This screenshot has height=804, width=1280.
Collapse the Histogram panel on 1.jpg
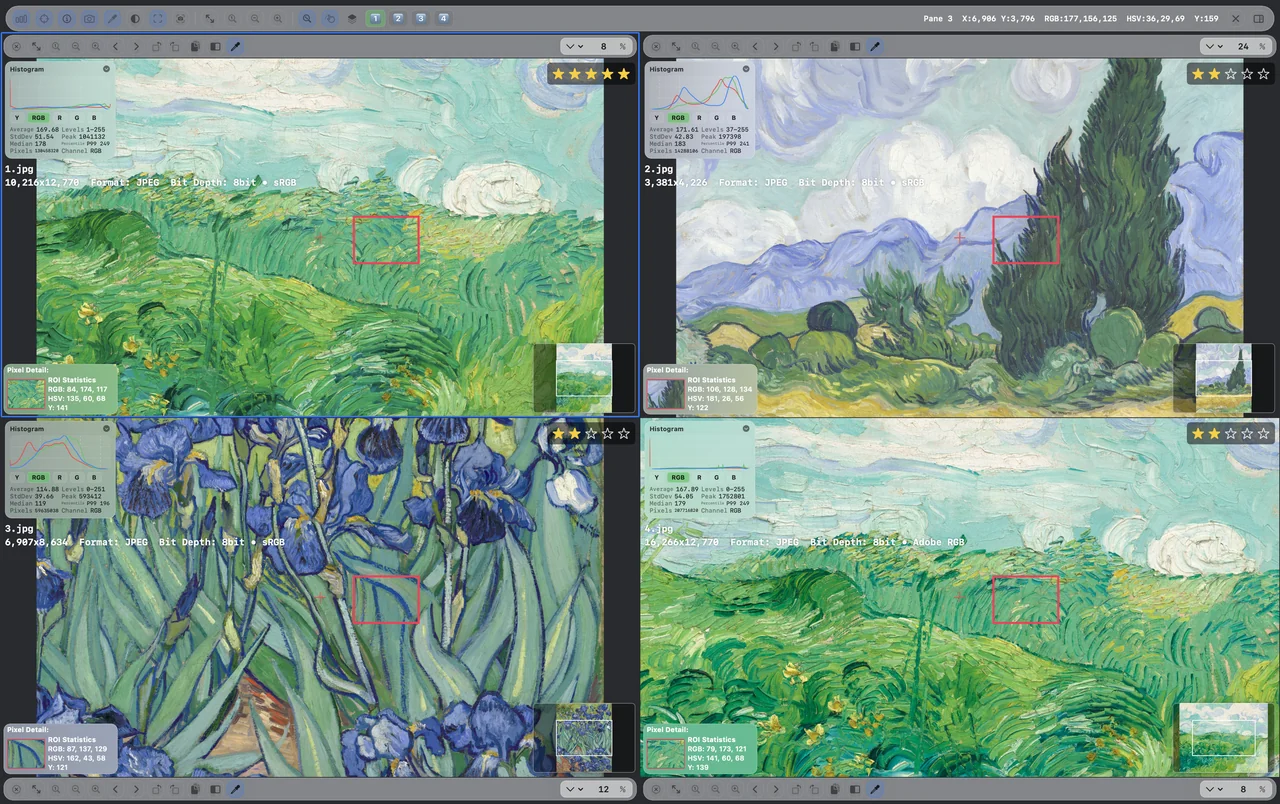point(106,69)
